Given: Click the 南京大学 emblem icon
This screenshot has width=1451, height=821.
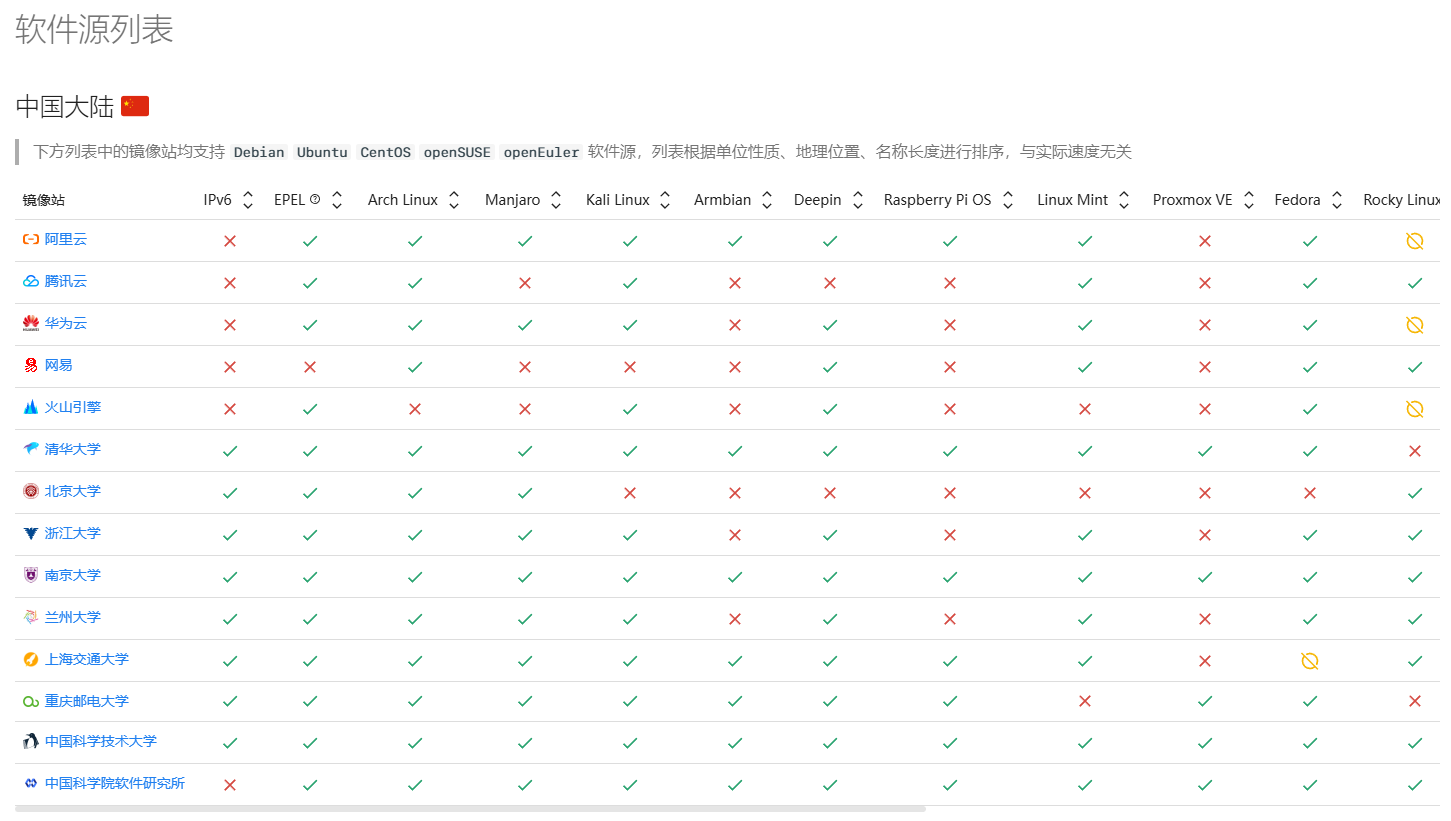Looking at the screenshot, I should [x=31, y=576].
